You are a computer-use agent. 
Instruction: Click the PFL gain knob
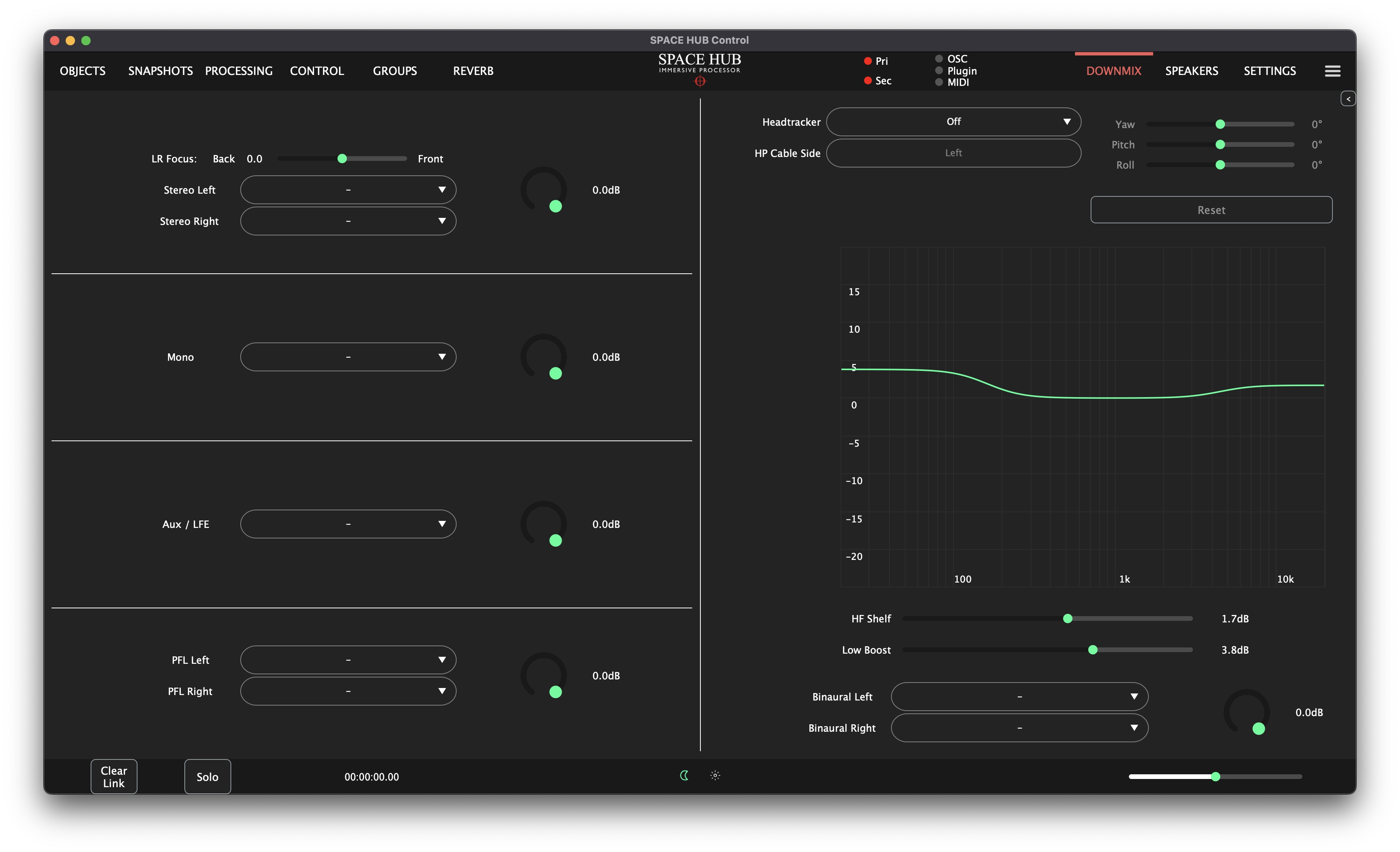point(544,676)
